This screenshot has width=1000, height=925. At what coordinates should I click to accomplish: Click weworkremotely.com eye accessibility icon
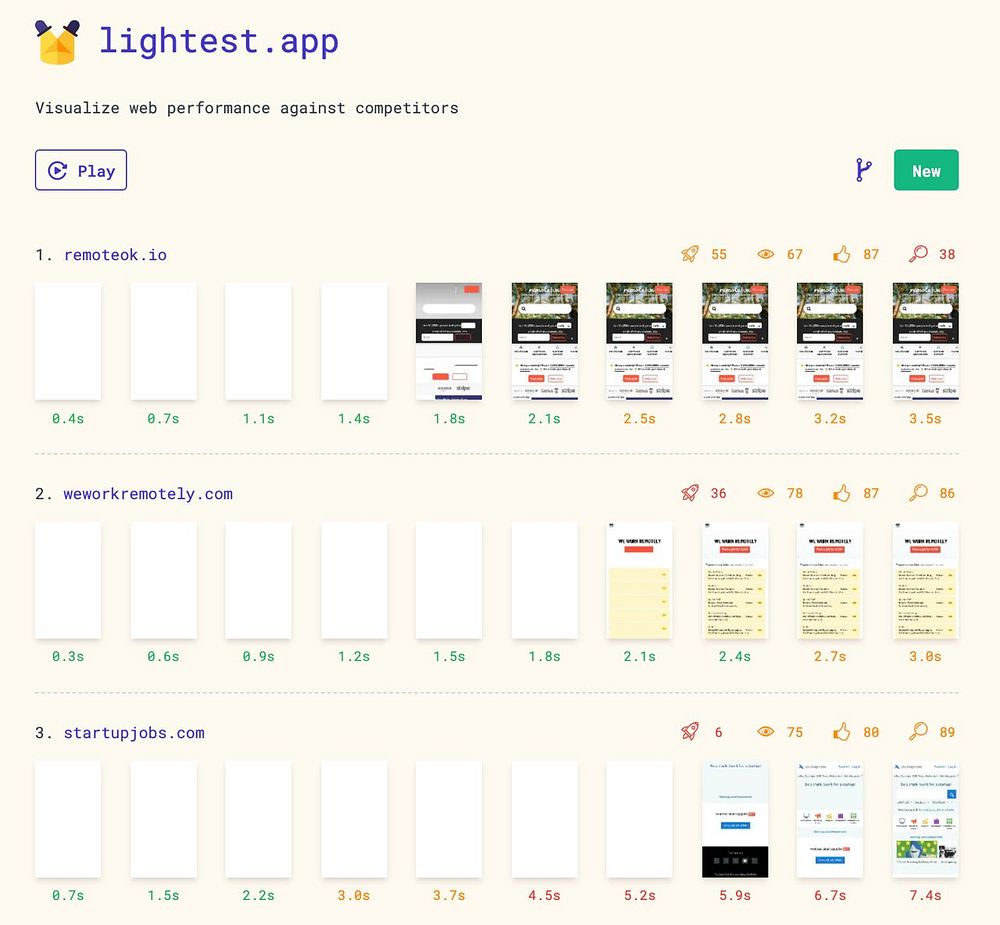click(x=766, y=493)
